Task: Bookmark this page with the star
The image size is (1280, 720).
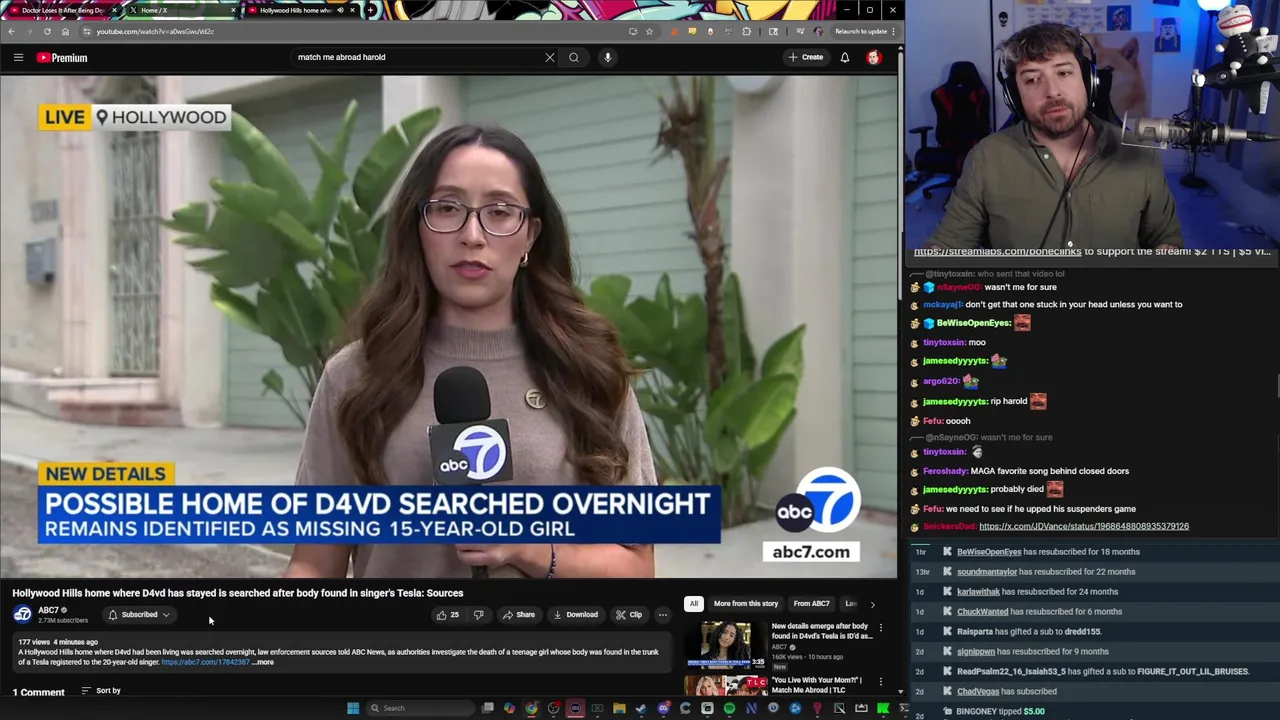Action: click(649, 31)
